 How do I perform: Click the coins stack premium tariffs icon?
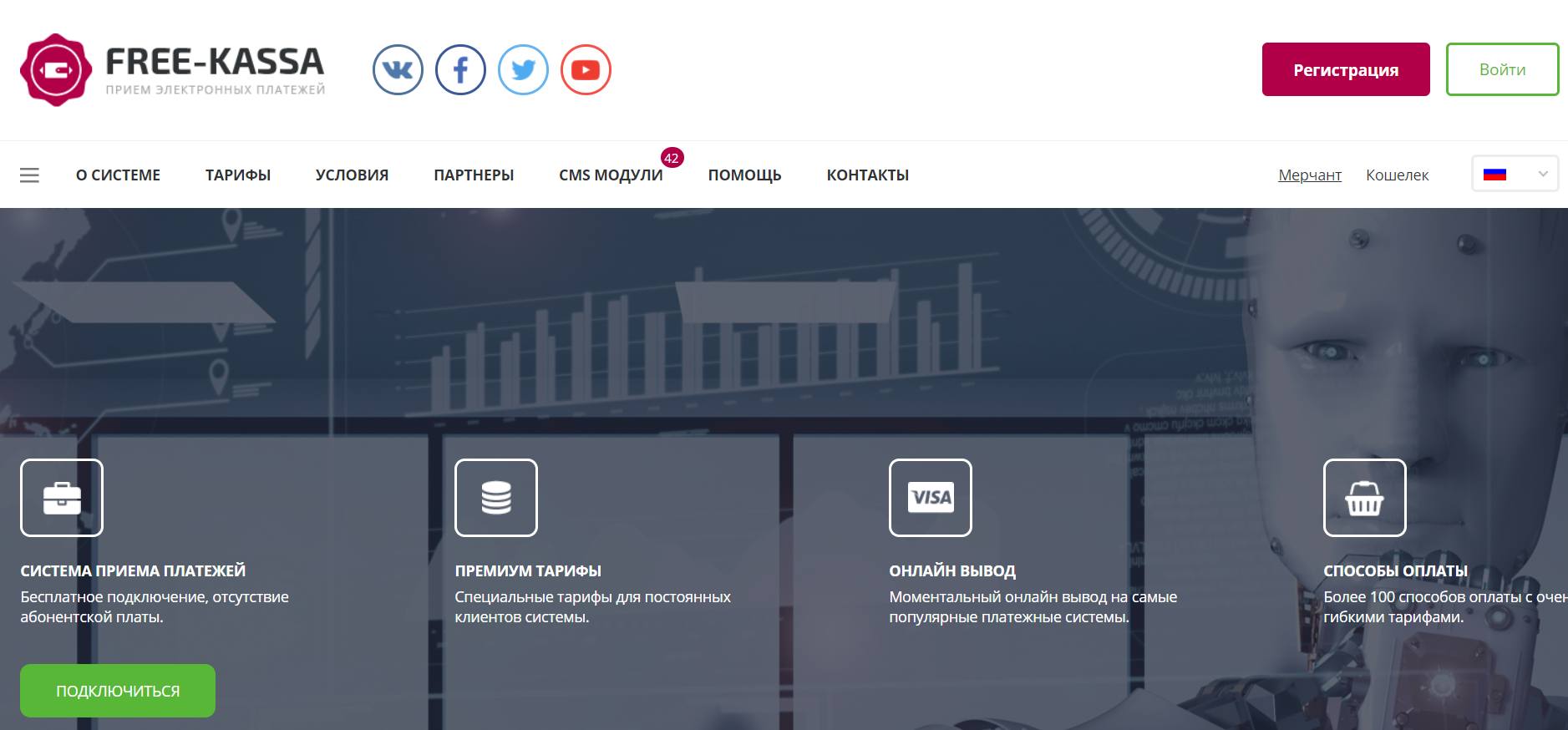pos(496,498)
